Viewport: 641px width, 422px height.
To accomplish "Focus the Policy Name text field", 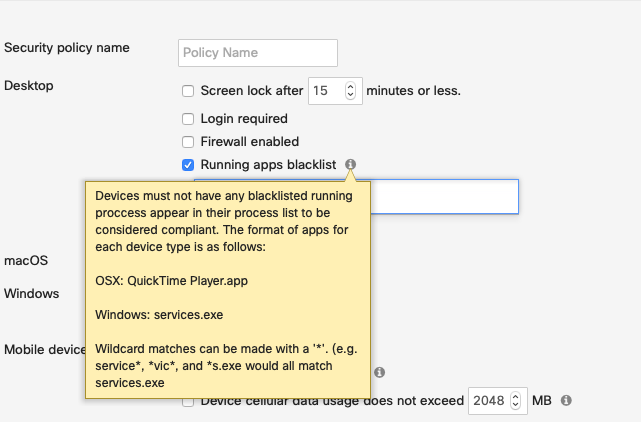I will tap(258, 53).
